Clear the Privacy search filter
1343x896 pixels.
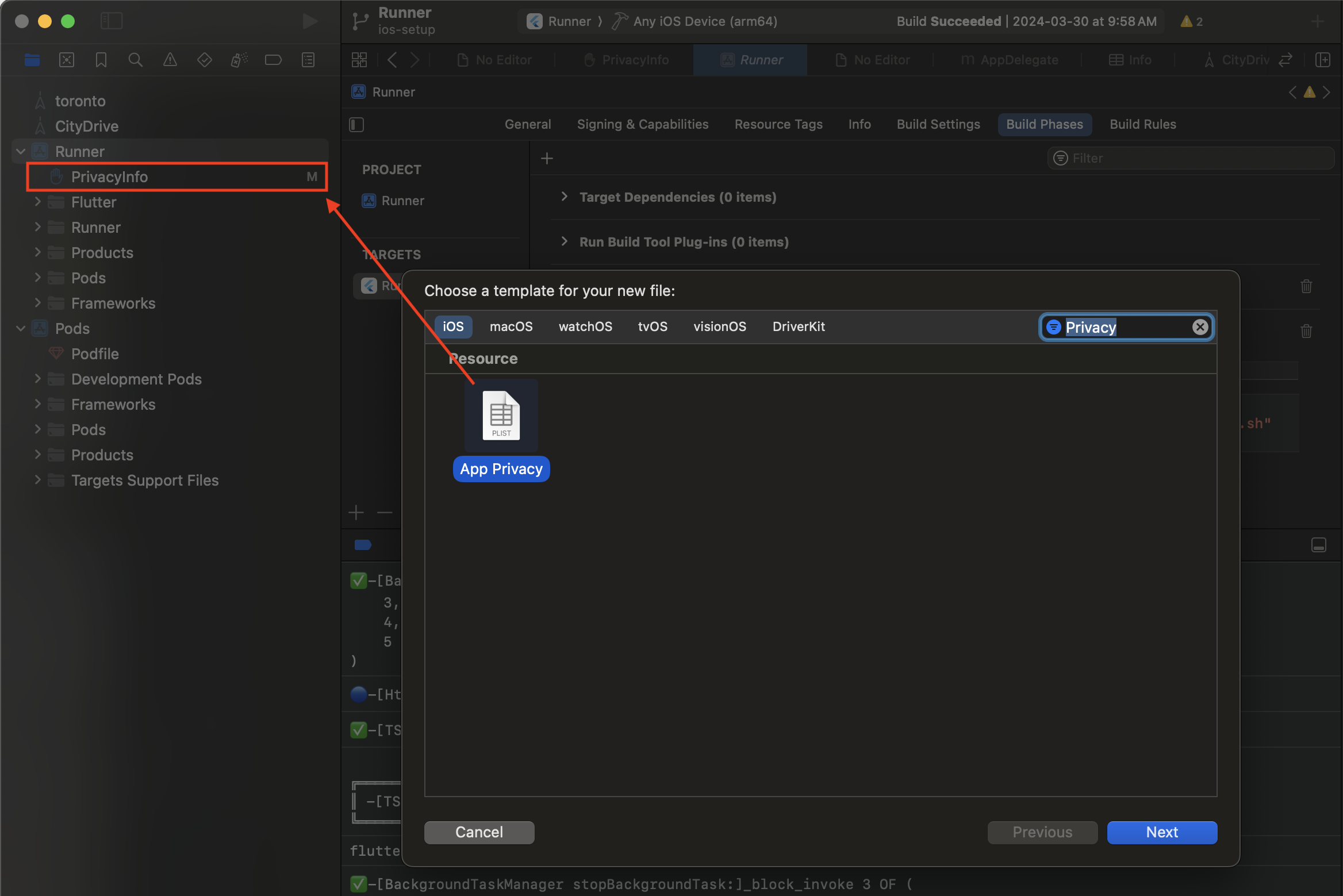coord(1200,327)
